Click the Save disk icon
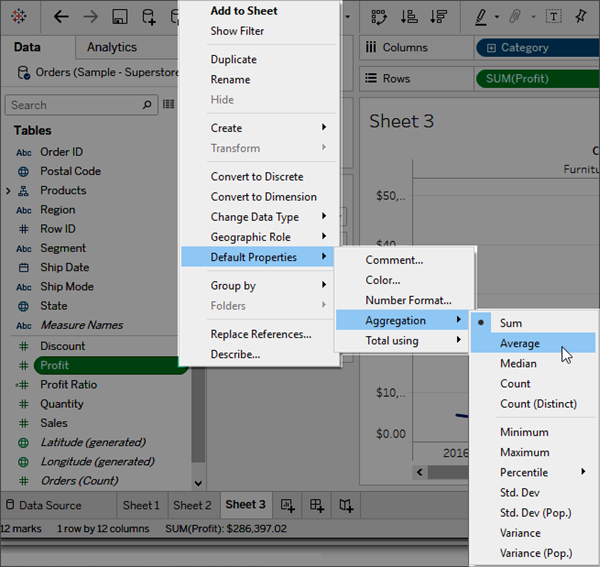The height and width of the screenshot is (567, 600). [x=119, y=17]
